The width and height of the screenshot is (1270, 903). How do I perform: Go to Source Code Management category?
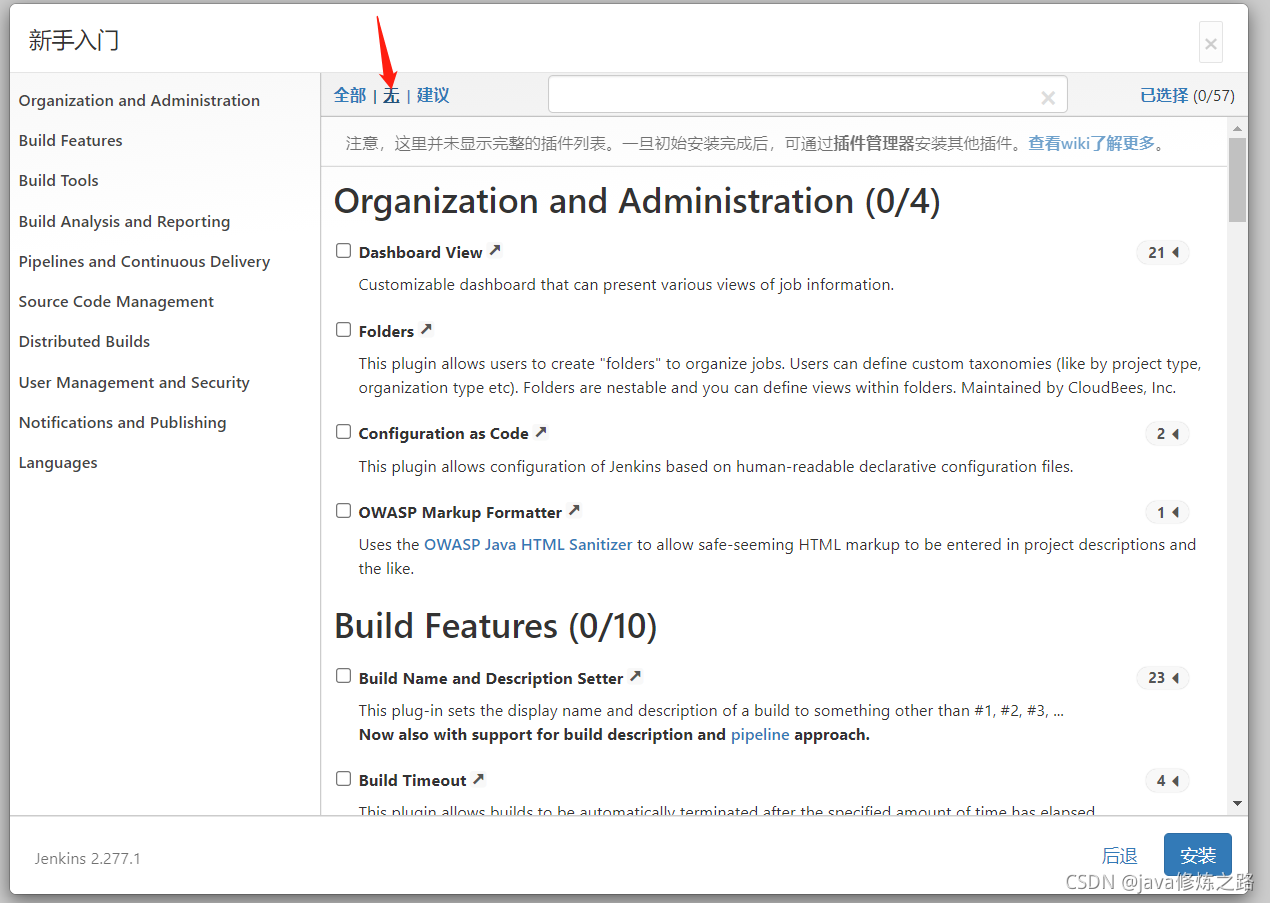pyautogui.click(x=116, y=301)
